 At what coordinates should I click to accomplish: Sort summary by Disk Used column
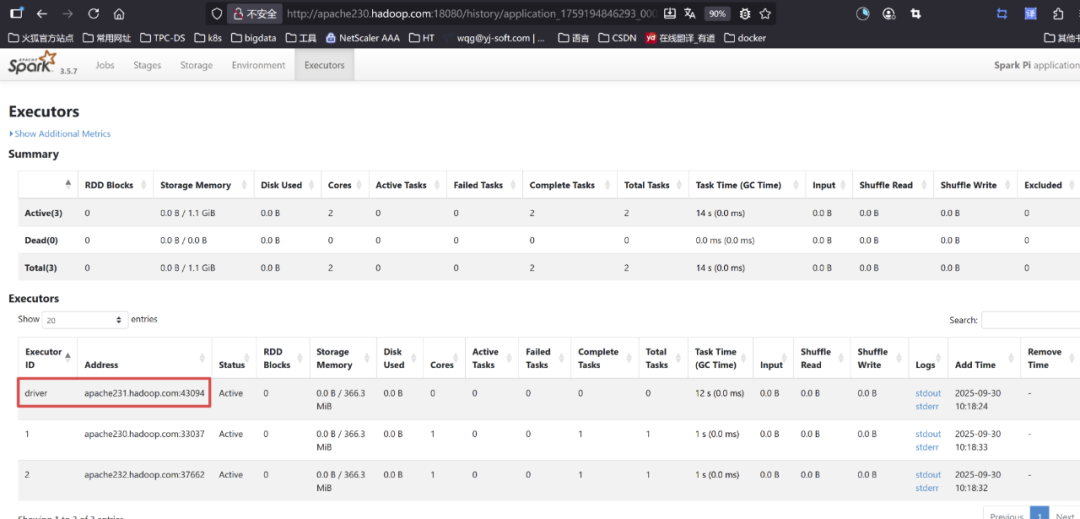coord(287,185)
